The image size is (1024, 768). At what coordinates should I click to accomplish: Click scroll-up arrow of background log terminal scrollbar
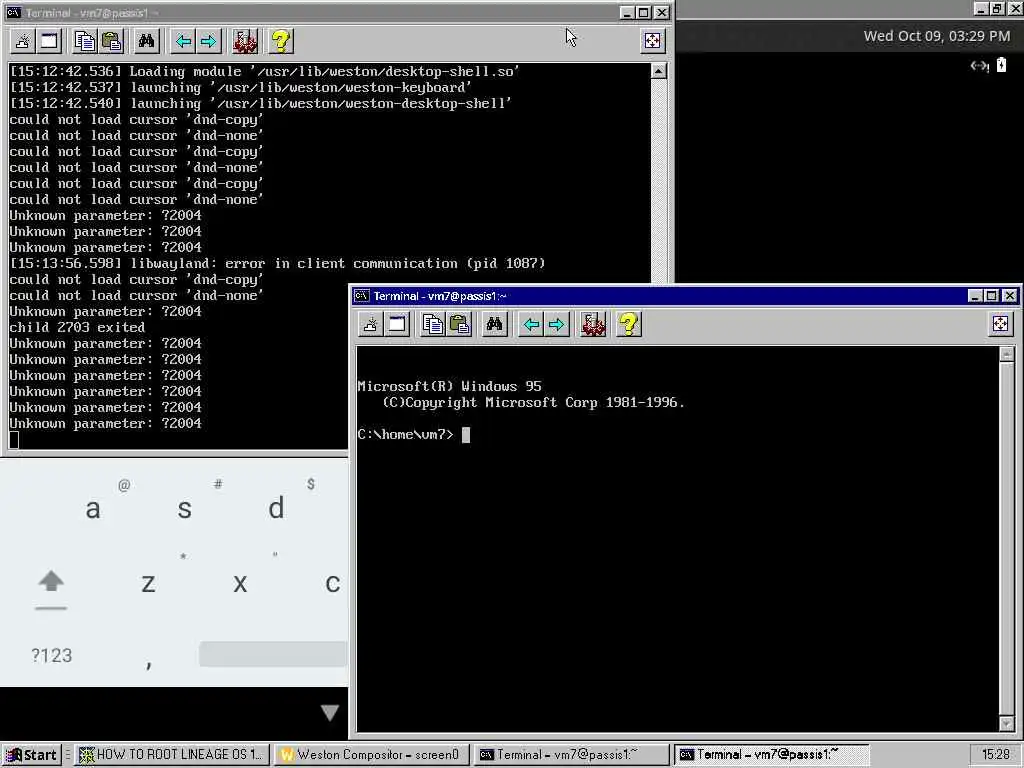coord(658,71)
